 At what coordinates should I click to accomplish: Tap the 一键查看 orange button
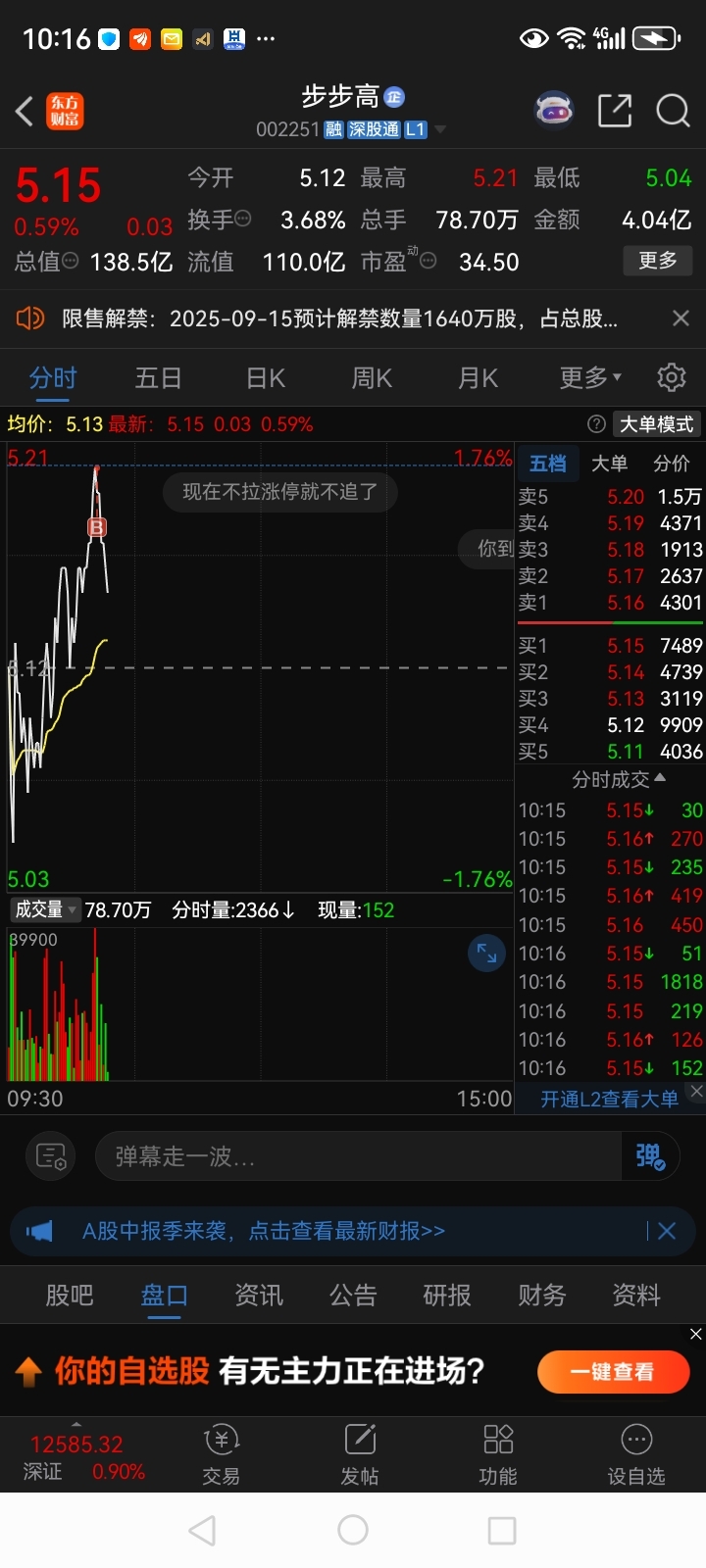(x=612, y=1371)
